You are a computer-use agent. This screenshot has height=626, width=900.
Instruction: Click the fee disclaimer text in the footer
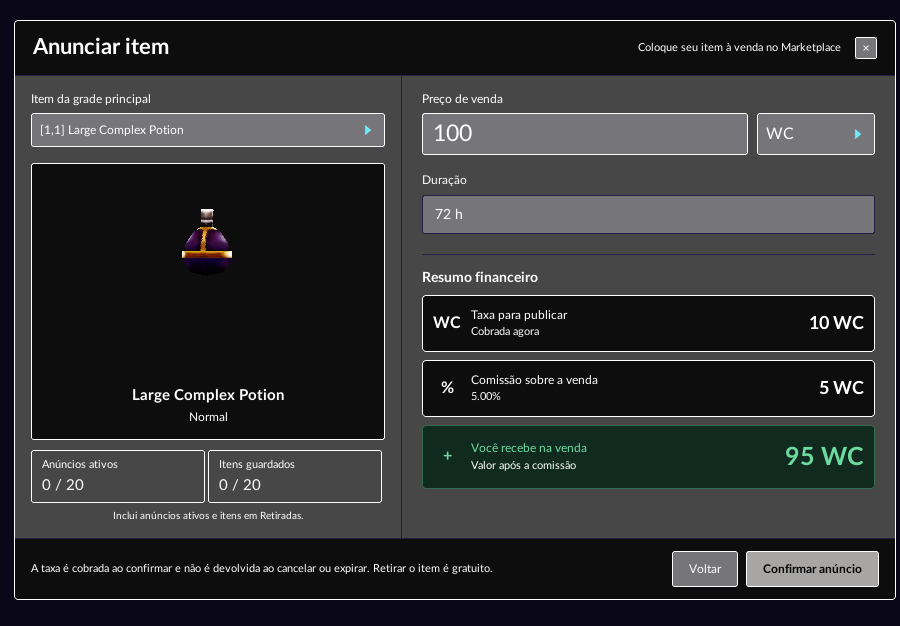point(262,569)
